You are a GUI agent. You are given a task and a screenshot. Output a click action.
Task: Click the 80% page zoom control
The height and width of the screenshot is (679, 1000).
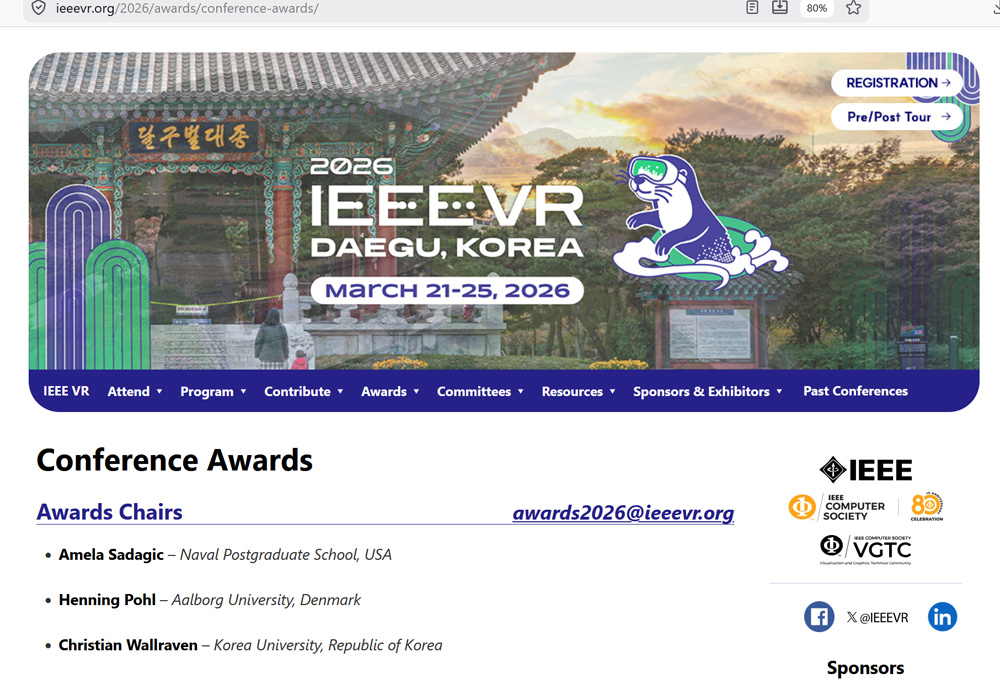click(x=816, y=8)
